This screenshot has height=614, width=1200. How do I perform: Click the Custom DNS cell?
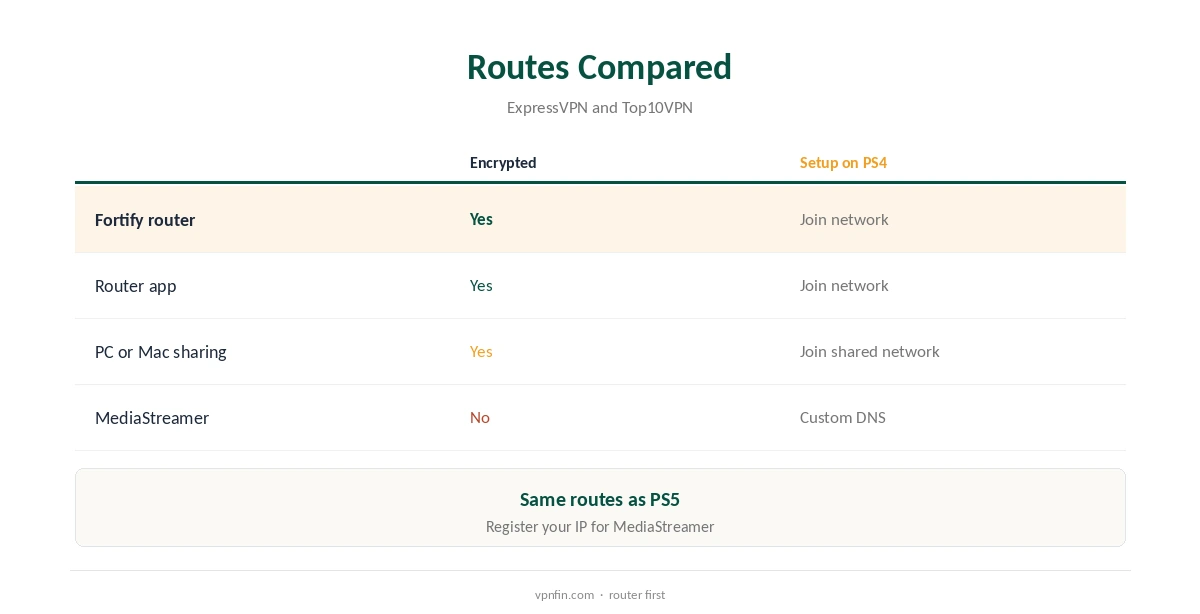[842, 417]
